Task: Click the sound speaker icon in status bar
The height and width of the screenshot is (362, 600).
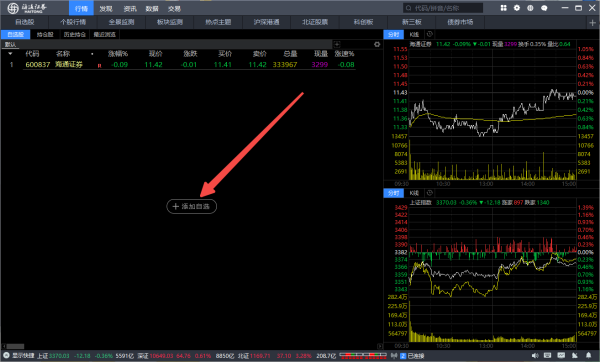Action: (535, 356)
